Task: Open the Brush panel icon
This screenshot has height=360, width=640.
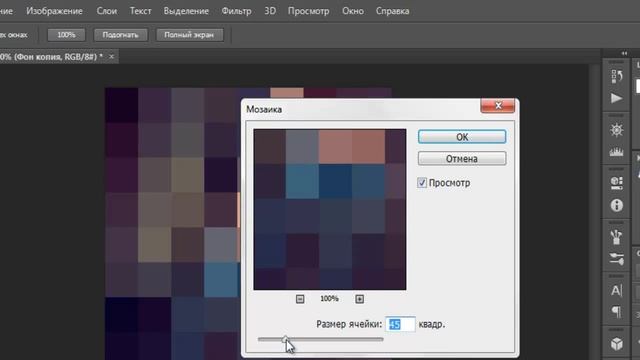Action: [616, 259]
